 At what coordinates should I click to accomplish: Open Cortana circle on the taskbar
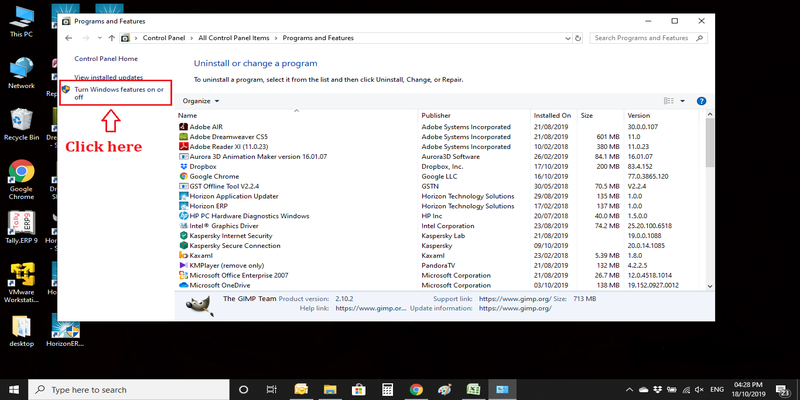[x=243, y=390]
